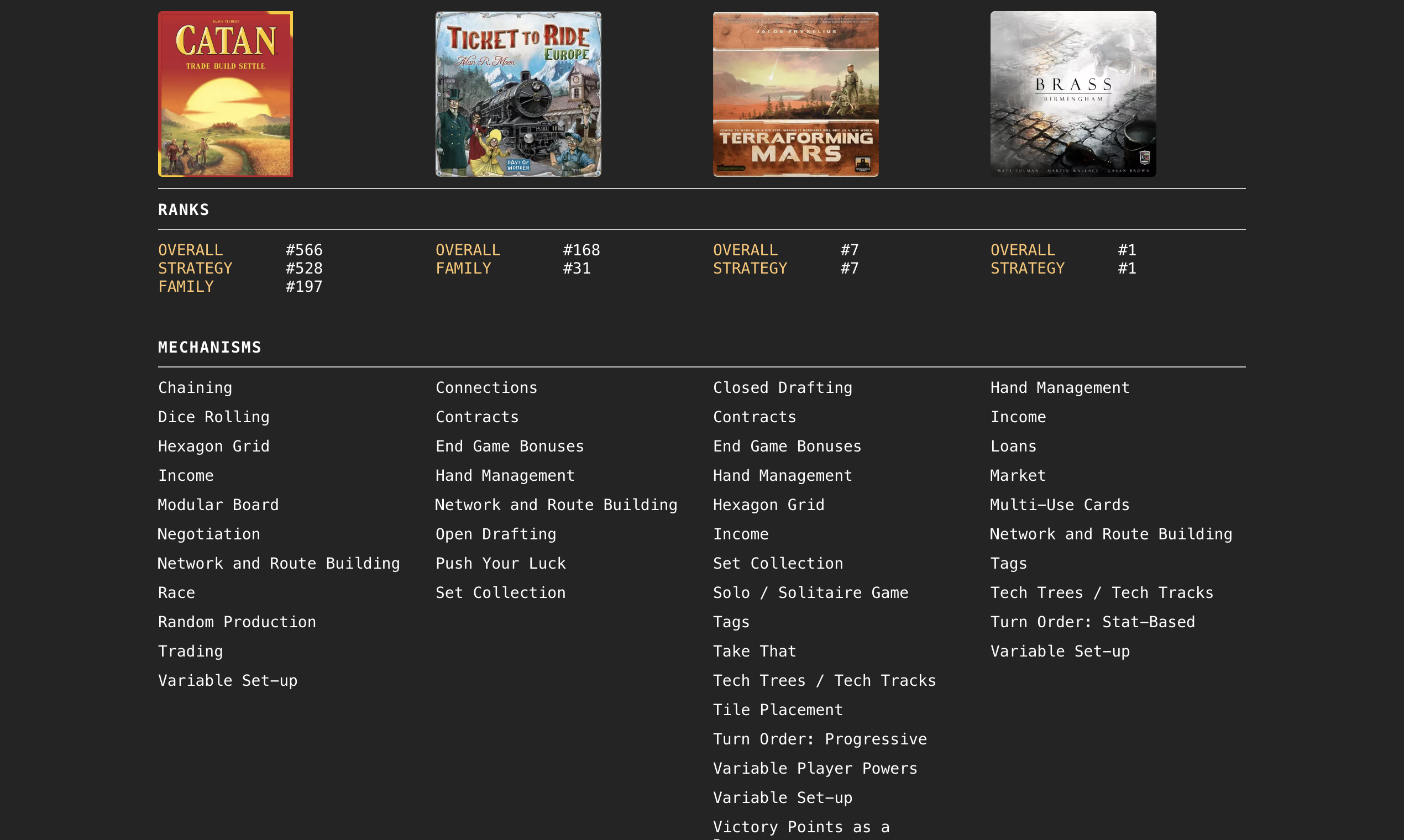The height and width of the screenshot is (840, 1404).
Task: Select Network and Route Building under Catan
Action: click(279, 564)
